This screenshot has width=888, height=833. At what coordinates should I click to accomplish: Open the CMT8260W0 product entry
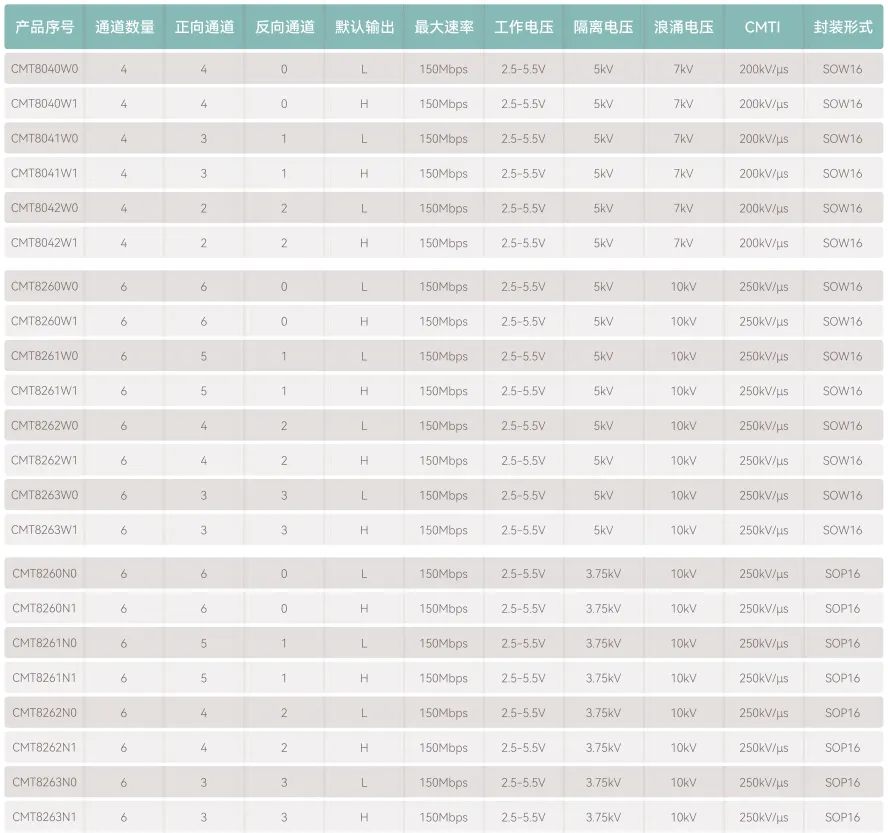tap(44, 286)
